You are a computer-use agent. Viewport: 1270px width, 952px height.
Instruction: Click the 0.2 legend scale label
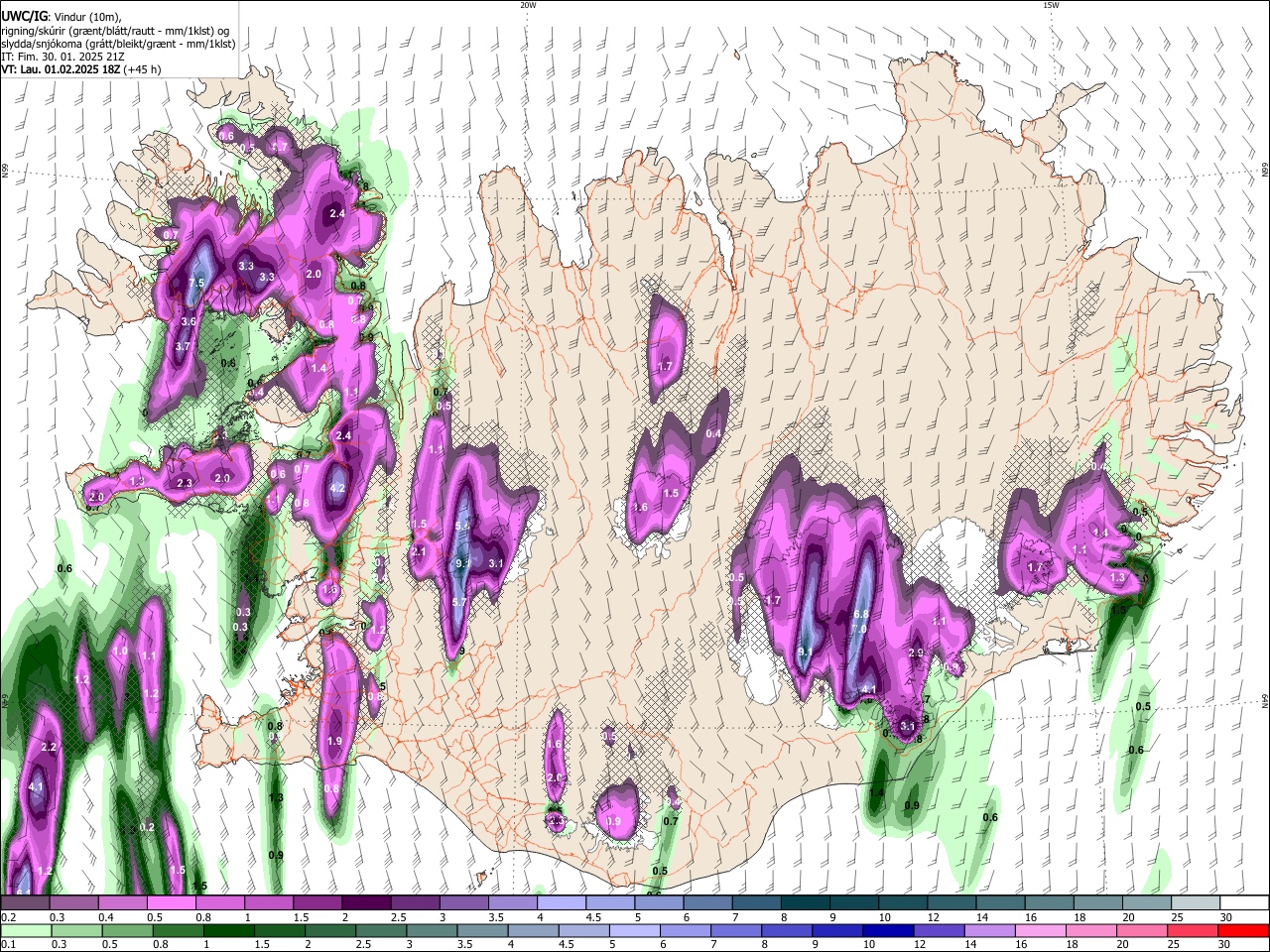click(8, 917)
